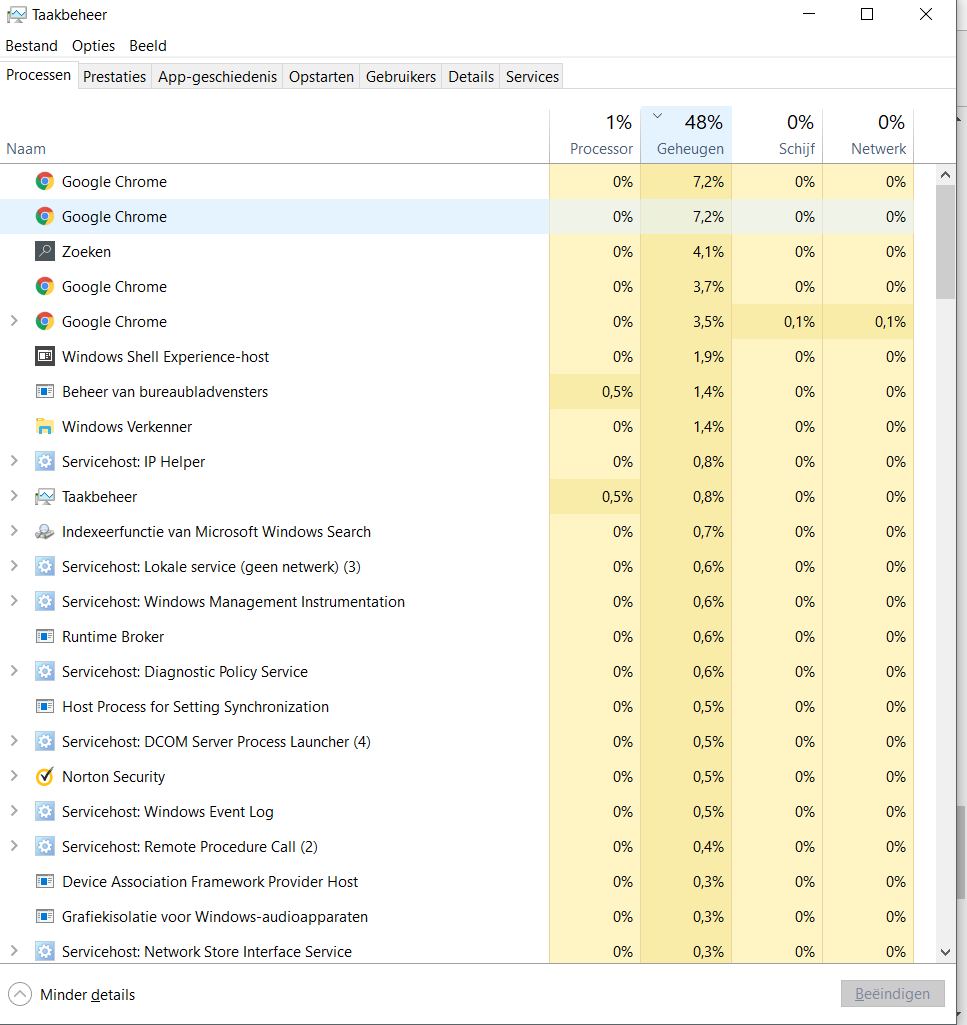The height and width of the screenshot is (1025, 967).
Task: Open the Opties menu
Action: [x=93, y=46]
